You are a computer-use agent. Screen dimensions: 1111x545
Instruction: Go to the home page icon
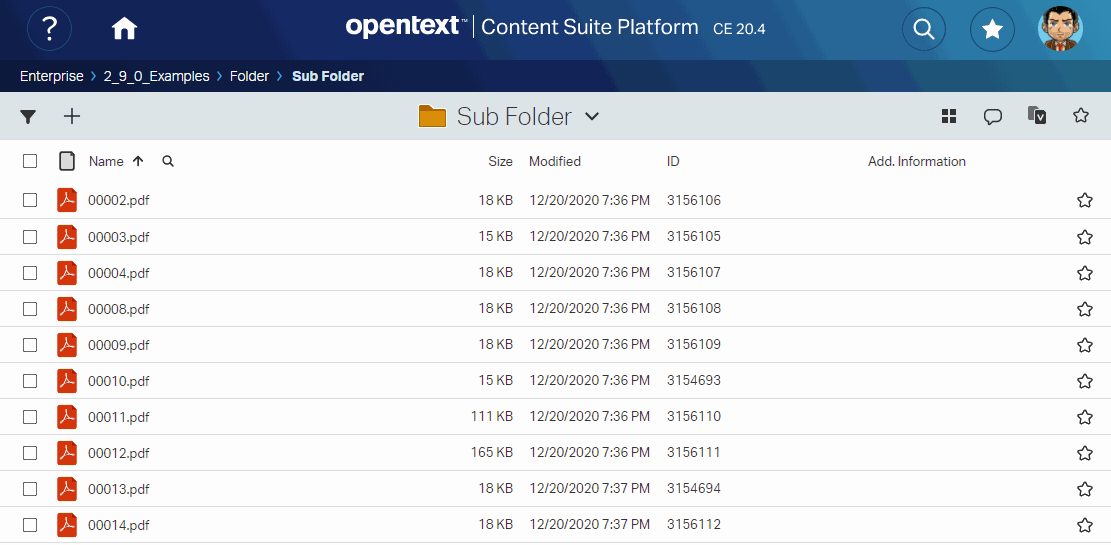[x=124, y=29]
